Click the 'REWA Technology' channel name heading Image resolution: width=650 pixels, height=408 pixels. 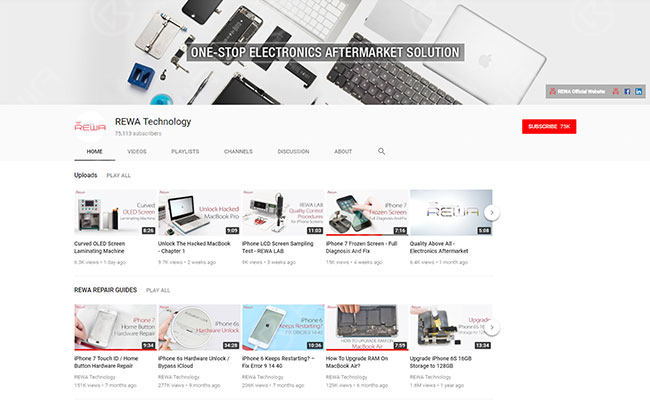coord(153,121)
